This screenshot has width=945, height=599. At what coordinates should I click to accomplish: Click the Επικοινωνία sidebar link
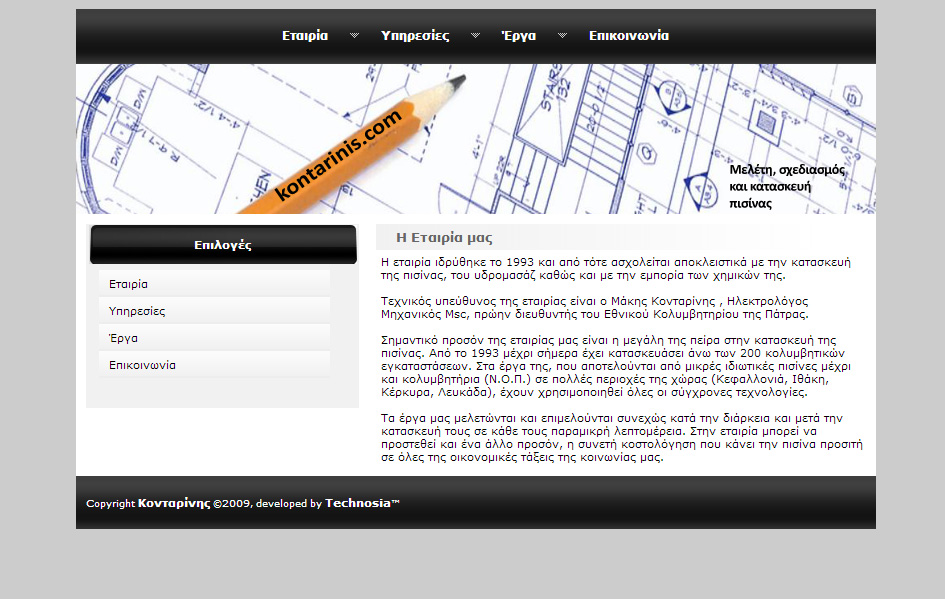(x=215, y=365)
